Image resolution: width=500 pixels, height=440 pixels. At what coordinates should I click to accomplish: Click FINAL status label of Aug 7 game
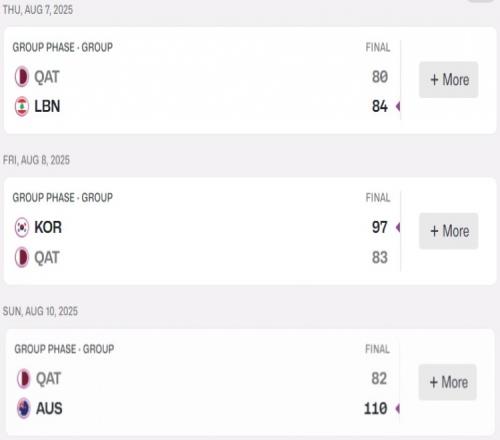coord(378,47)
